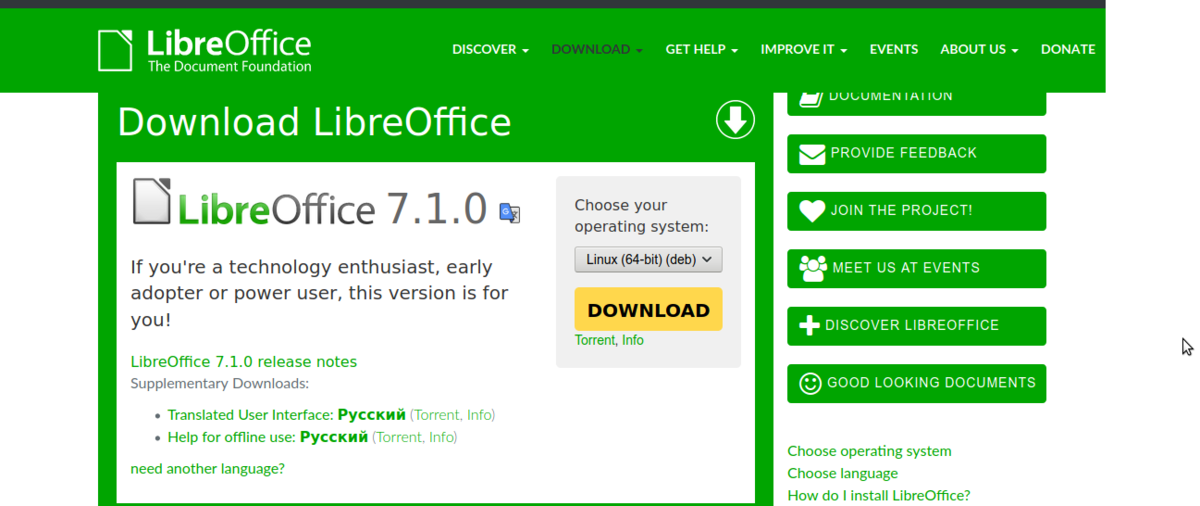Screen dimensions: 1200x506
Task: Click Info link for Translated User Interface
Action: click(x=479, y=414)
